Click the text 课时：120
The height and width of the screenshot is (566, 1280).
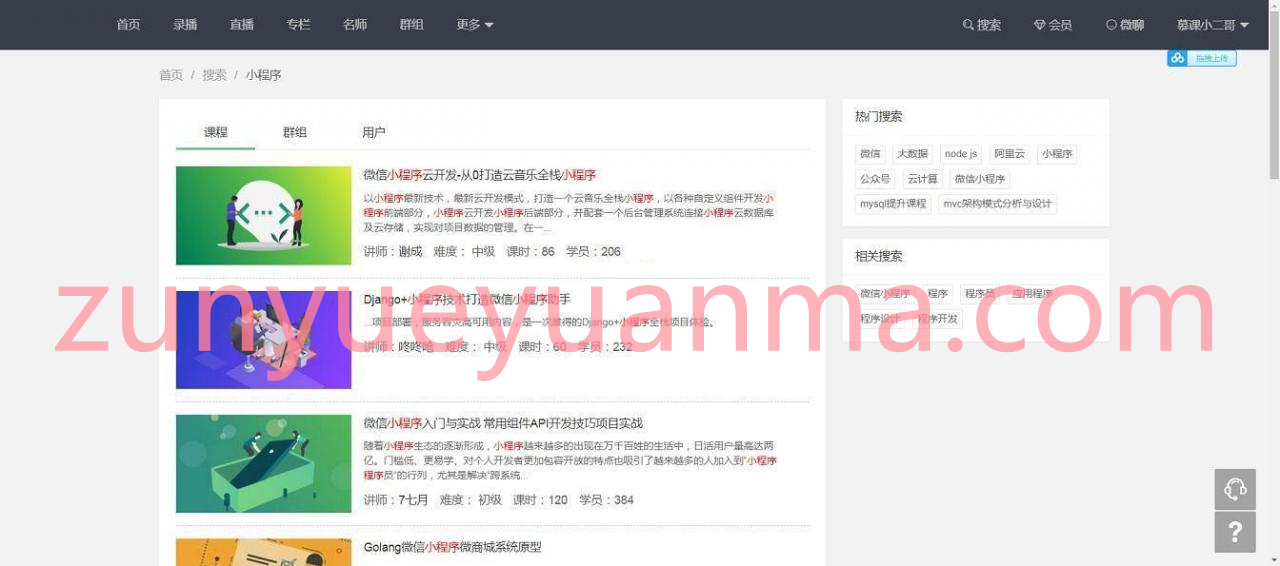(540, 500)
